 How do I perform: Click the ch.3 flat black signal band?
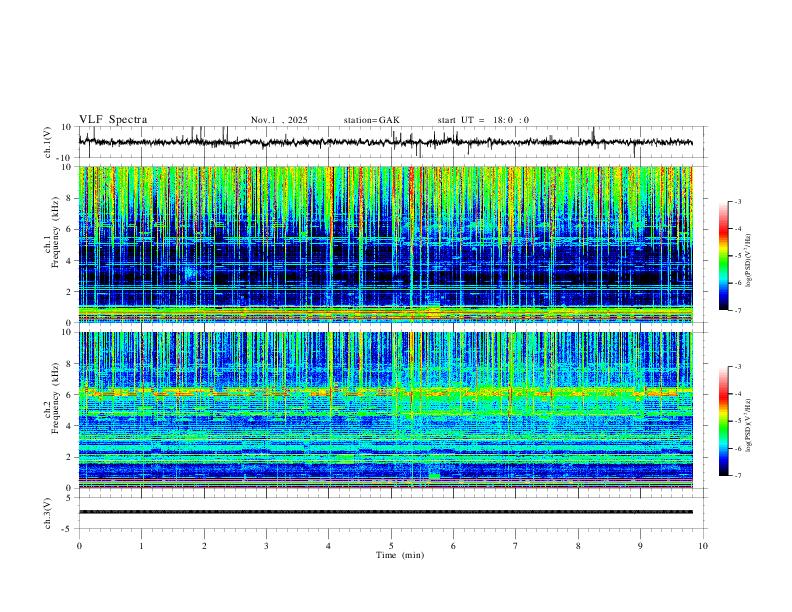(386, 512)
